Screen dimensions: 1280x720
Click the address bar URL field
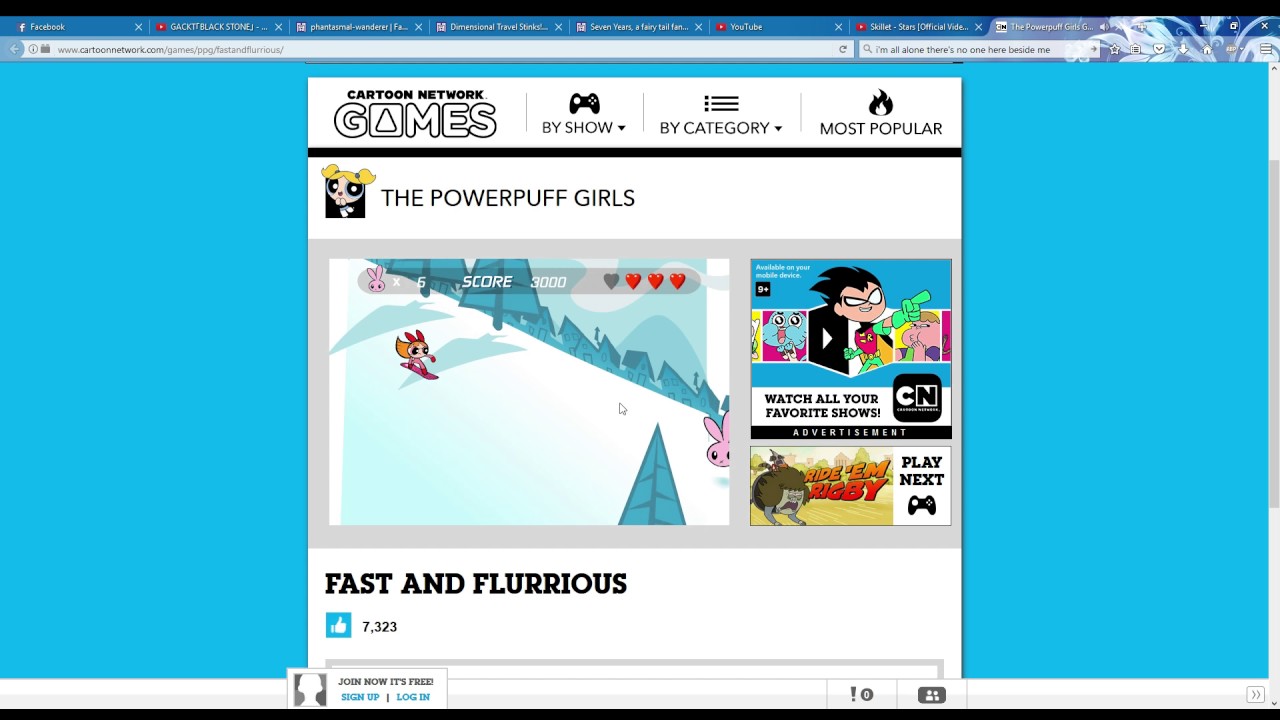pyautogui.click(x=440, y=49)
